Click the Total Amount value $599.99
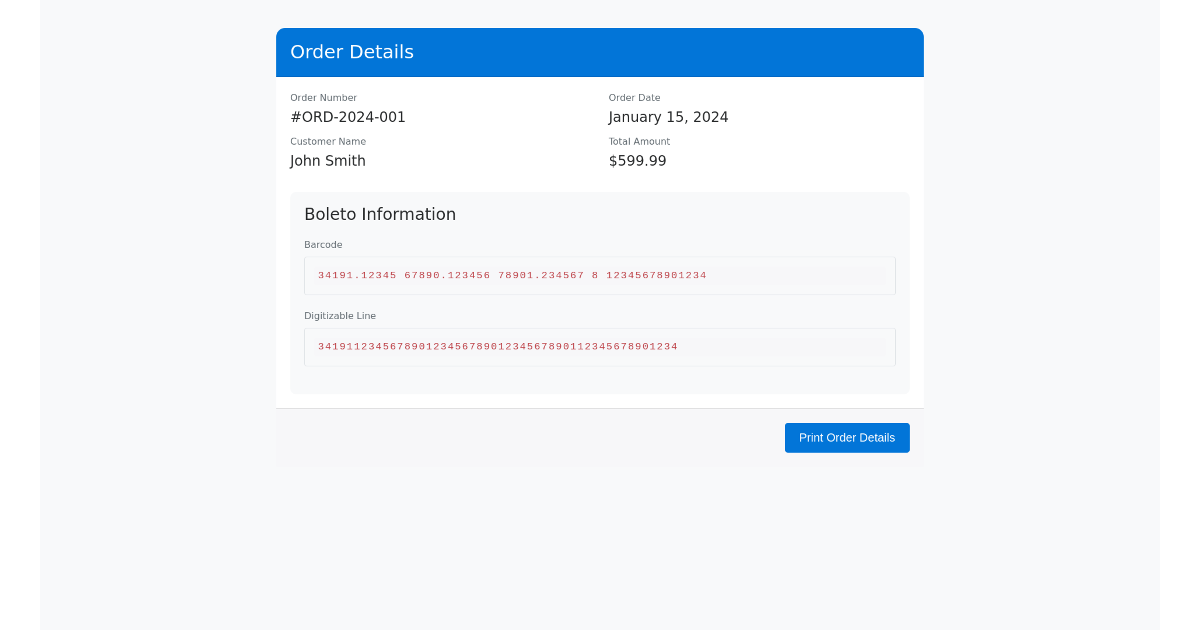Image resolution: width=1200 pixels, height=630 pixels. 638,160
